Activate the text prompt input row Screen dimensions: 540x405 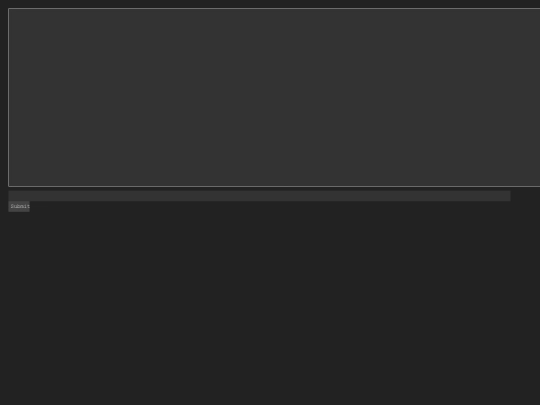[x=259, y=196]
